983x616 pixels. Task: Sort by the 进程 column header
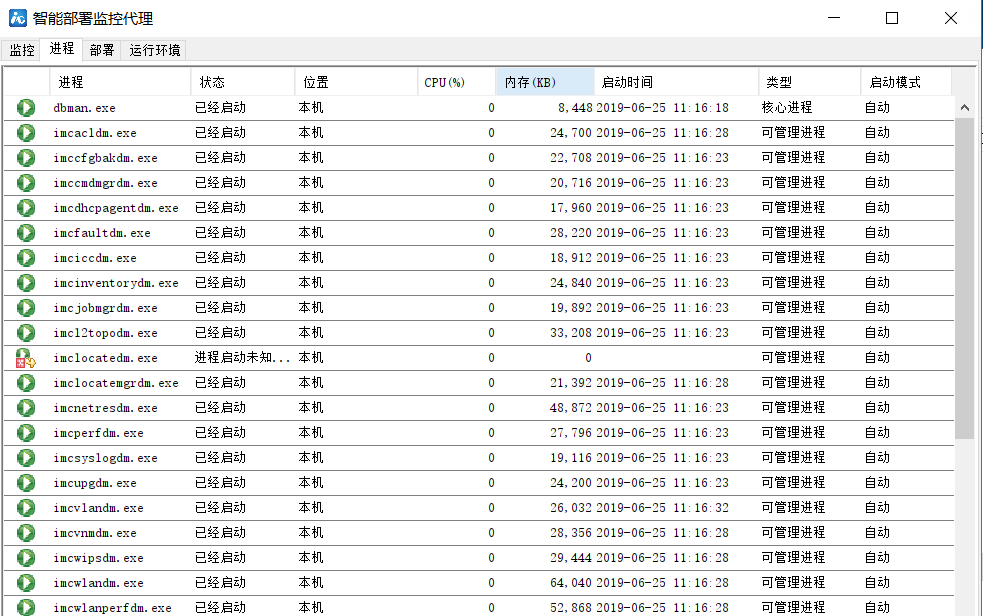point(120,82)
